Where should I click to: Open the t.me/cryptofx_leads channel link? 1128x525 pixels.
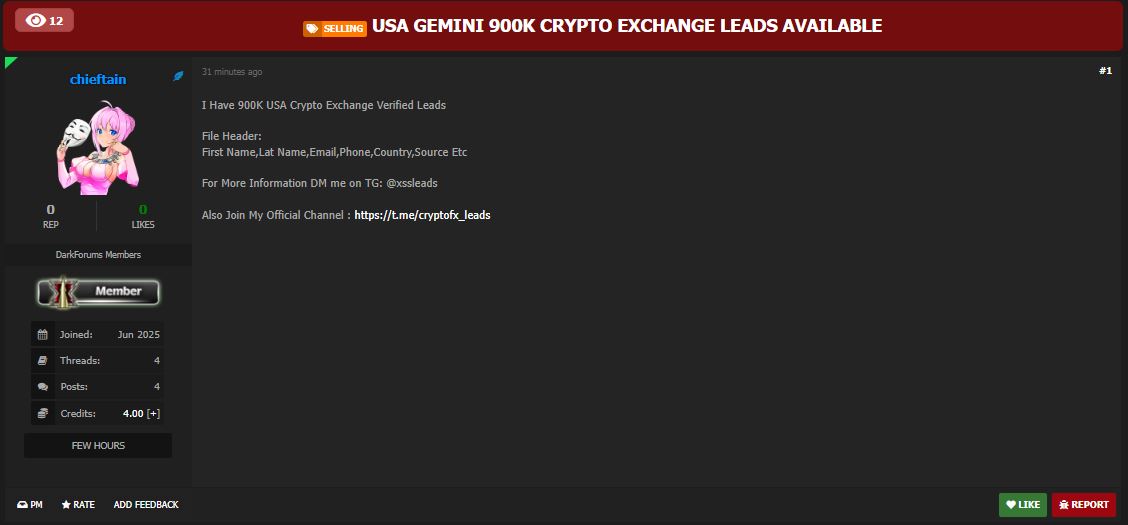pyautogui.click(x=422, y=215)
